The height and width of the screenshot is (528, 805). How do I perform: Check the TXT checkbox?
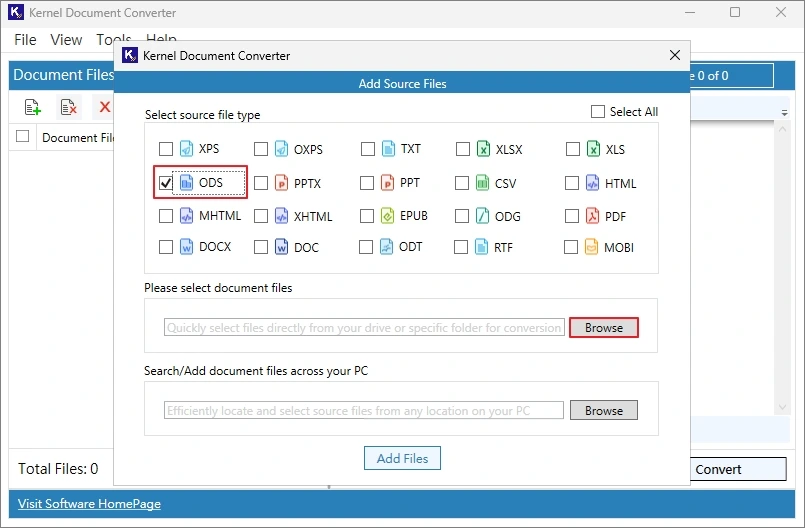coord(368,149)
